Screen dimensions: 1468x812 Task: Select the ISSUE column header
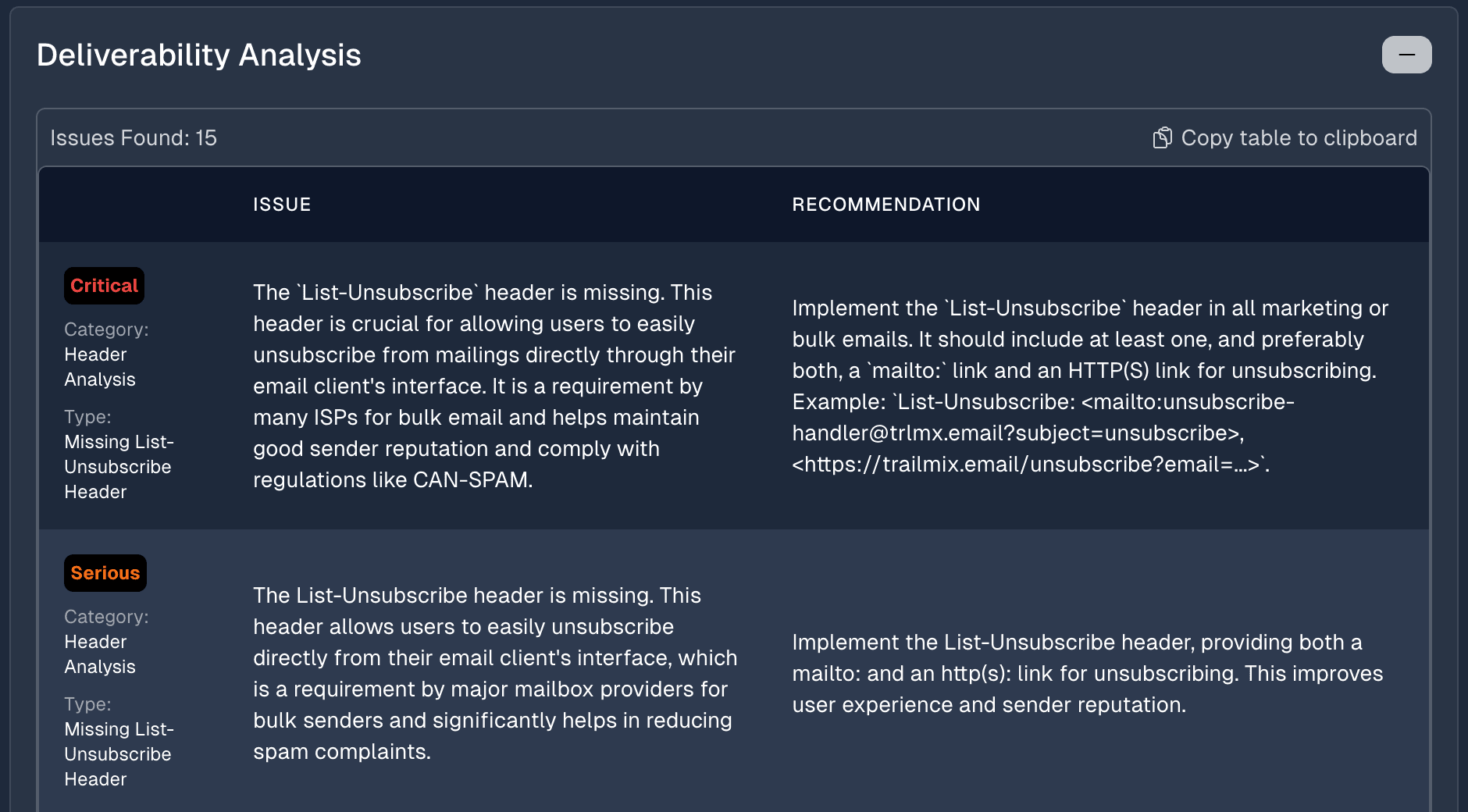pyautogui.click(x=282, y=205)
